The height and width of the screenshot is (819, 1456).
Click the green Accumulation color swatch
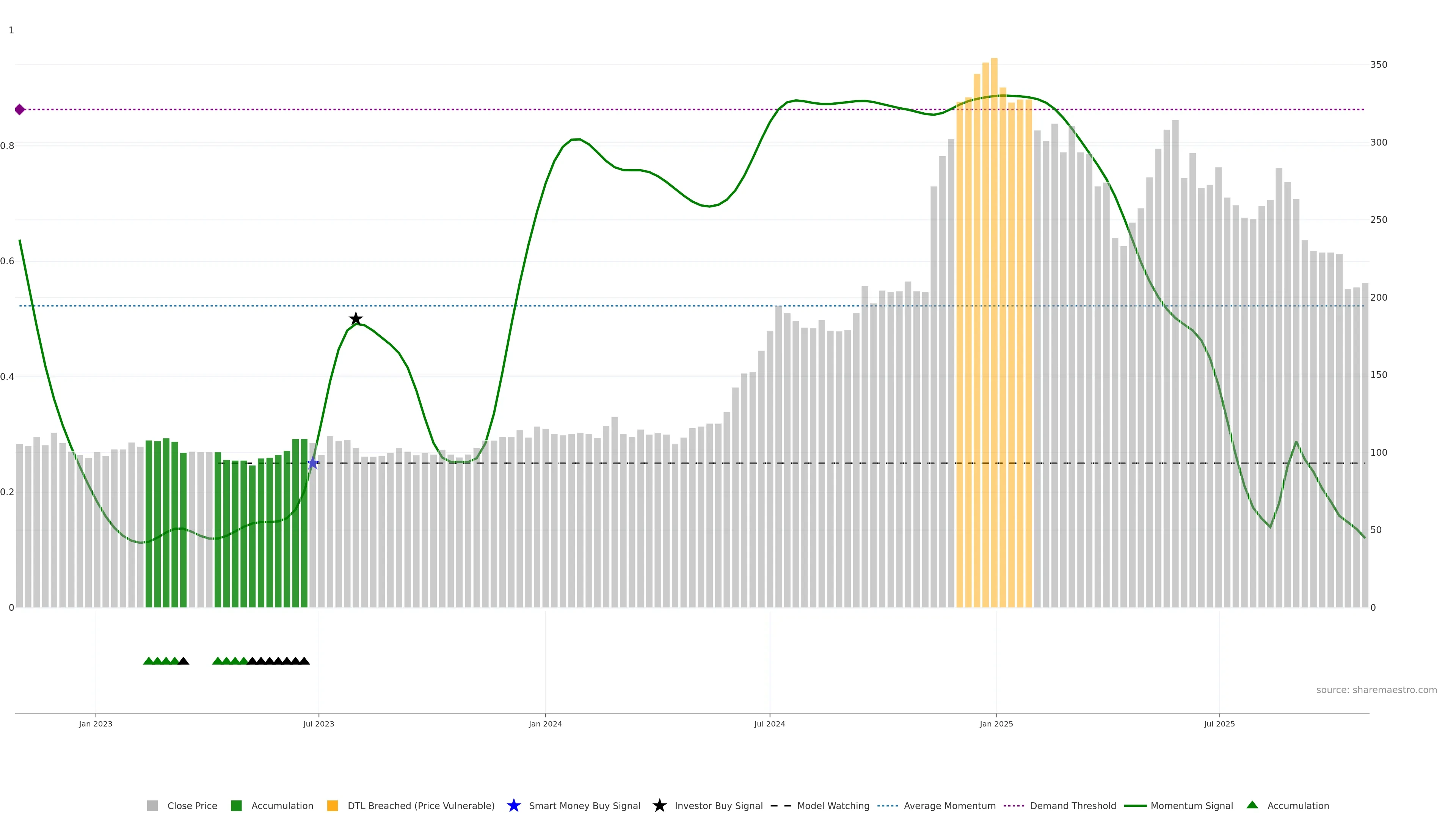[x=236, y=806]
